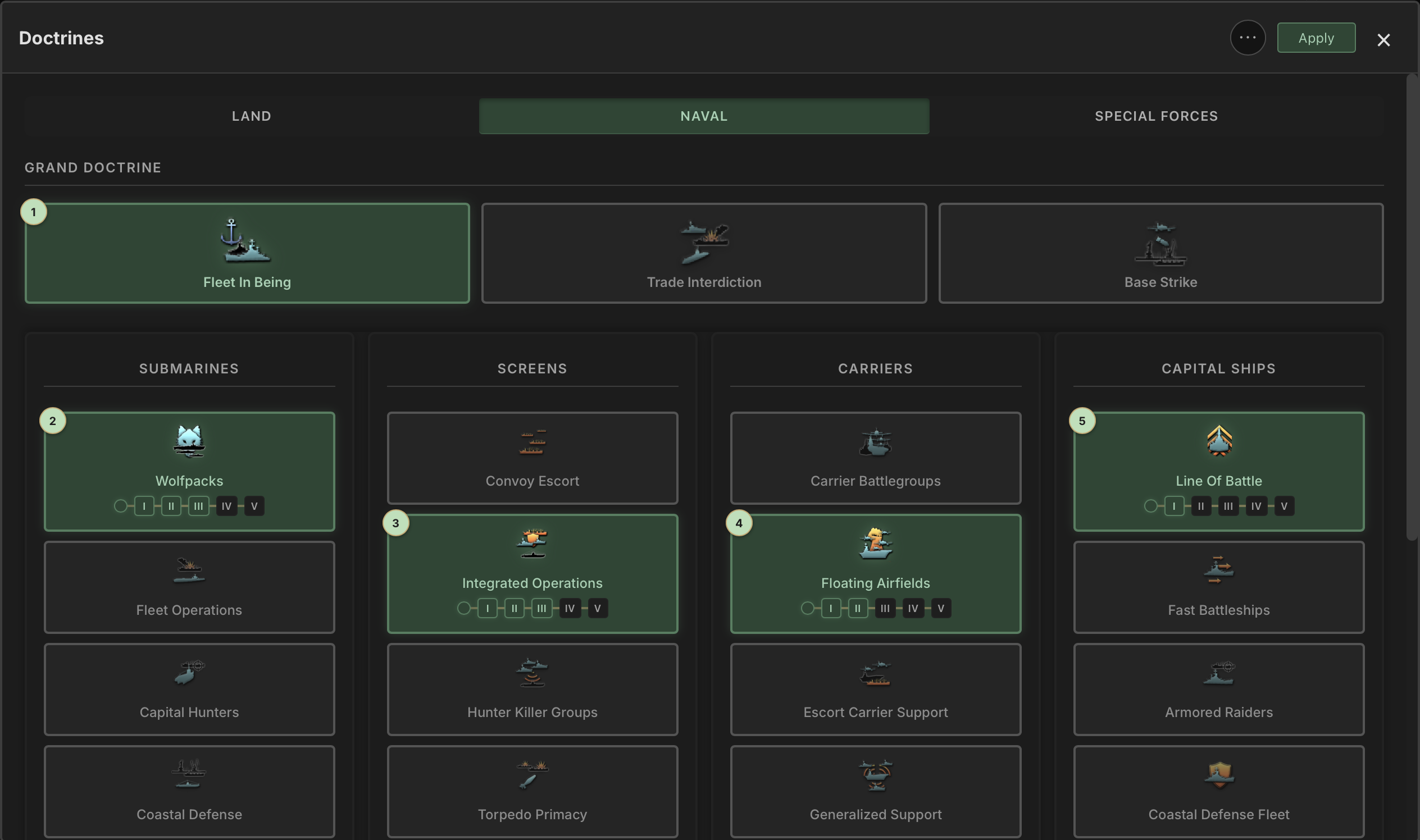The image size is (1420, 840).
Task: Reset Line Of Battle to the circle level
Action: [1150, 506]
